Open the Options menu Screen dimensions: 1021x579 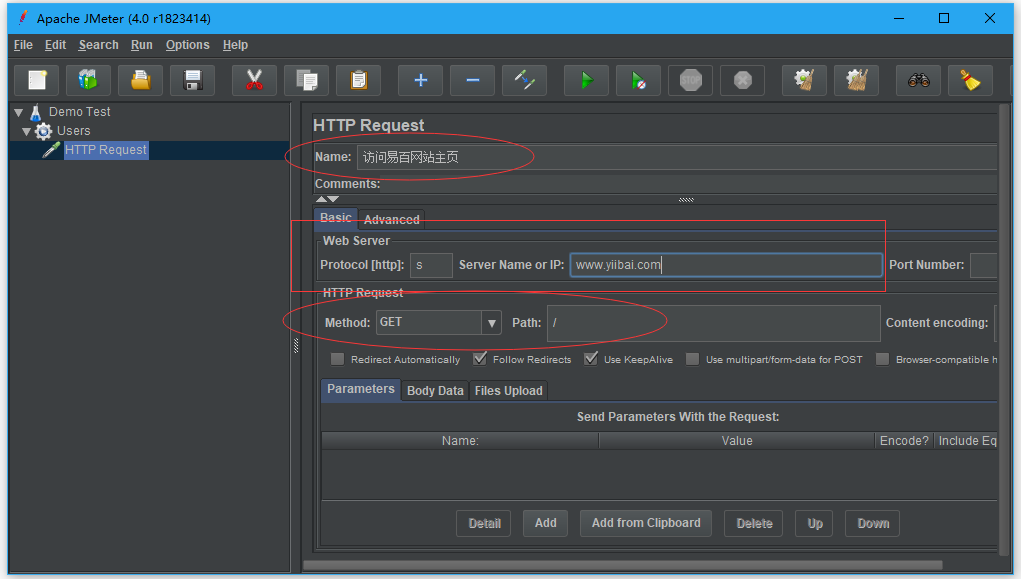pos(187,45)
